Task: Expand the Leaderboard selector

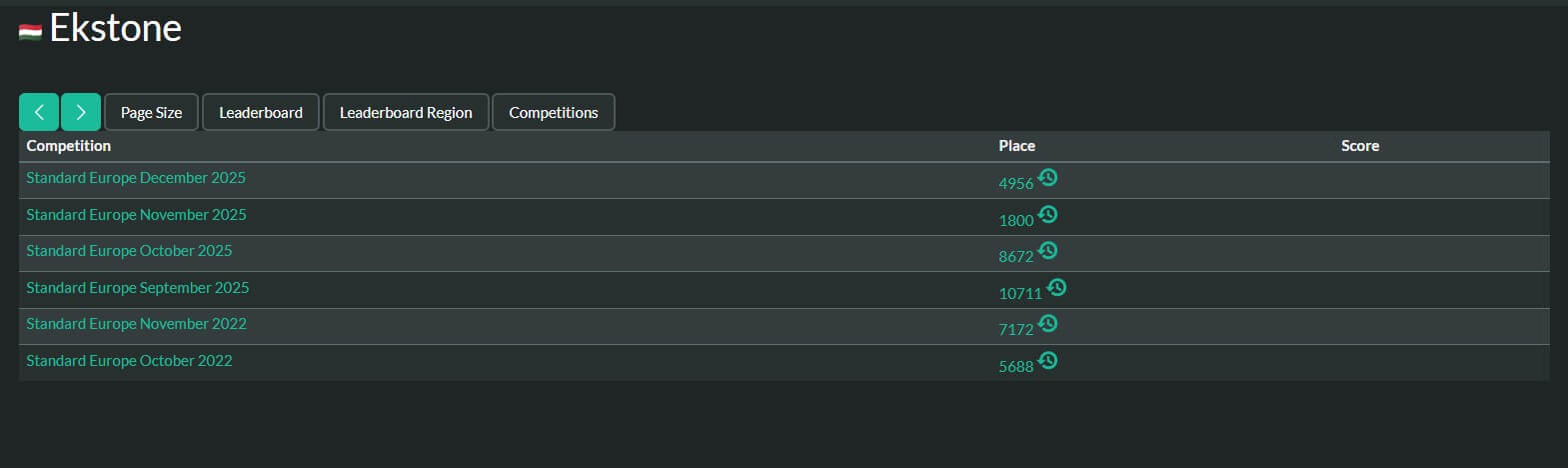Action: pyautogui.click(x=261, y=112)
